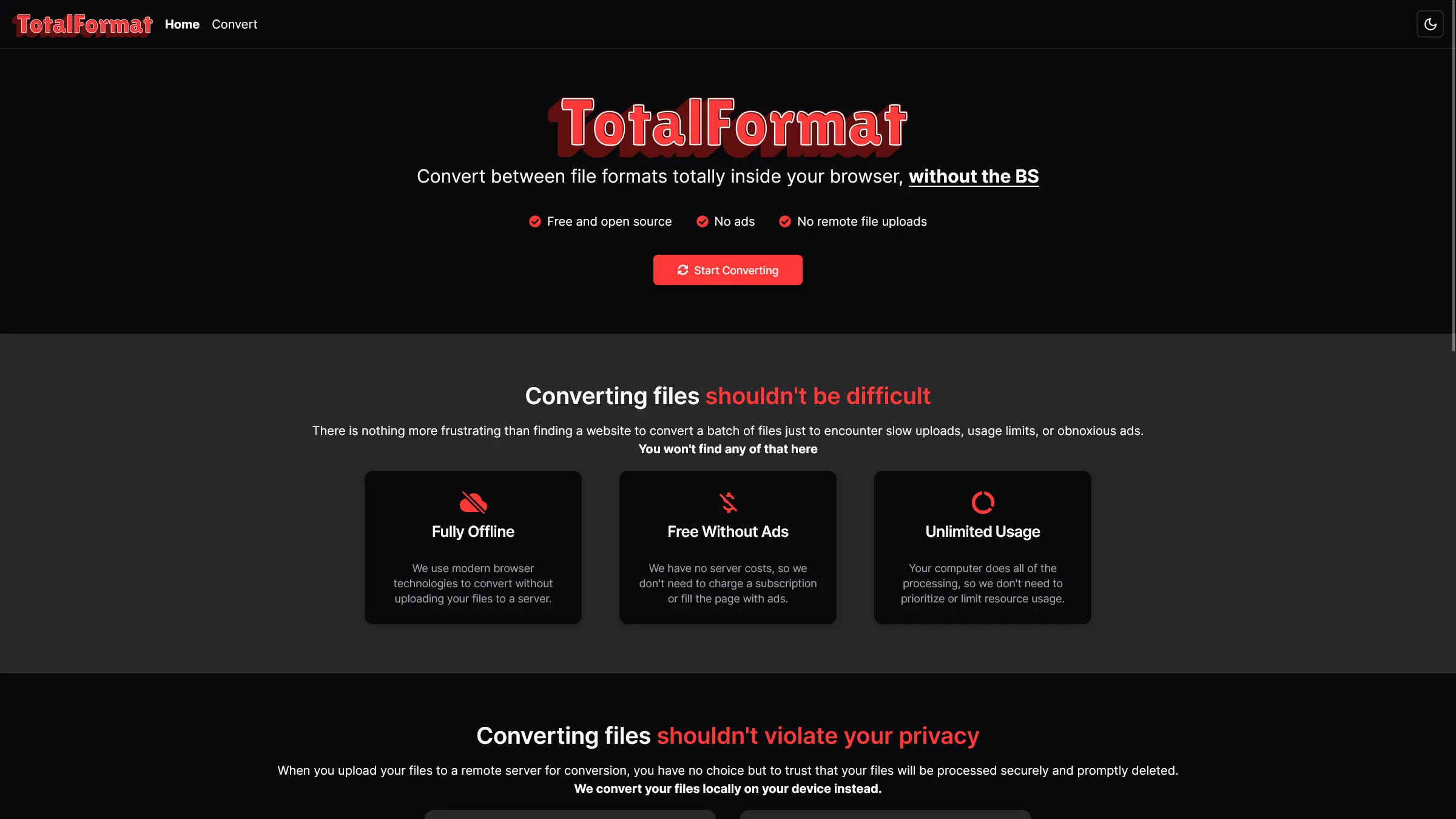Click the Fully Offline cloud-off icon
The width and height of the screenshot is (1456, 819).
473,502
